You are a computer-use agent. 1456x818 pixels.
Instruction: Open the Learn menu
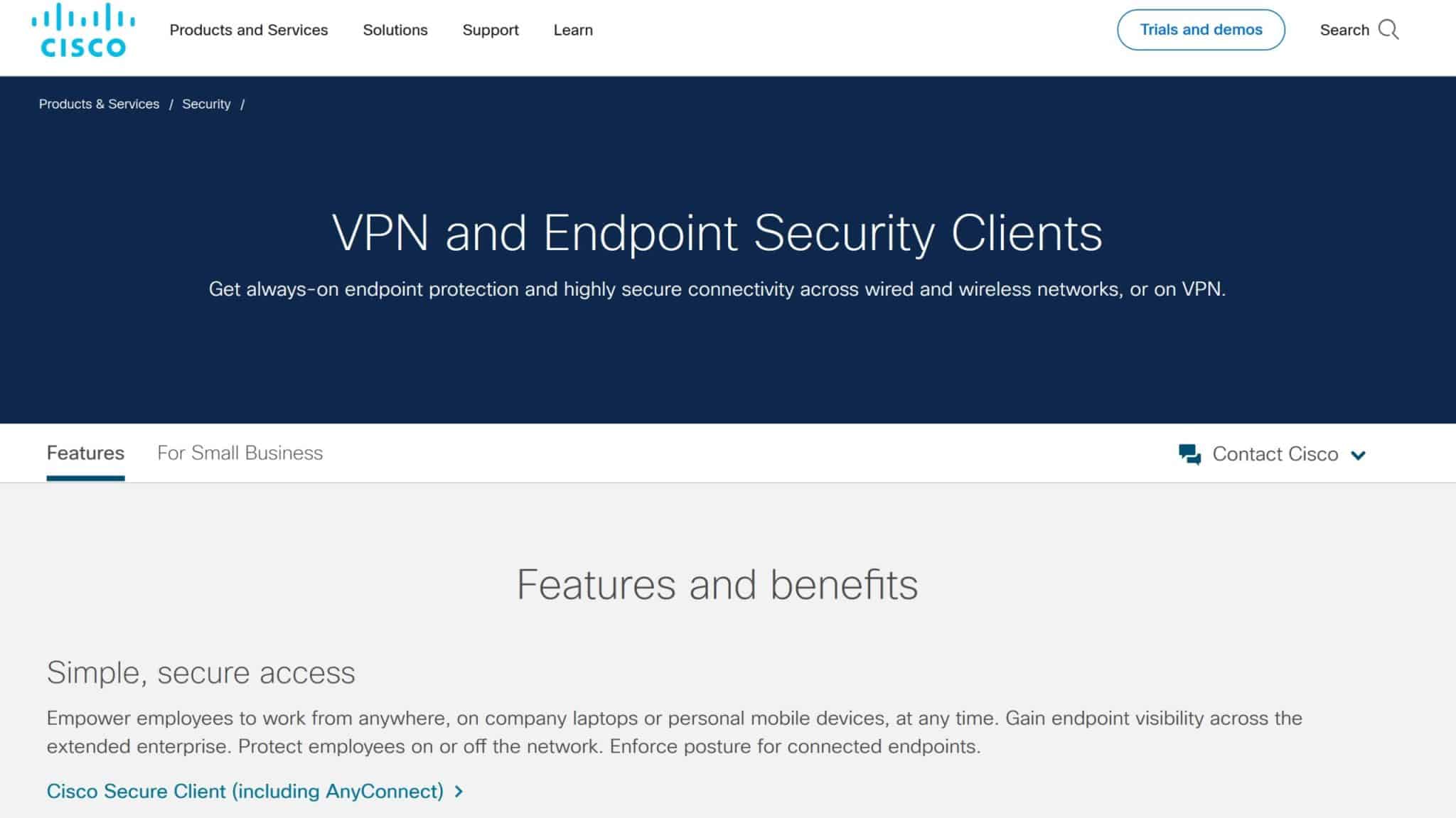click(573, 30)
